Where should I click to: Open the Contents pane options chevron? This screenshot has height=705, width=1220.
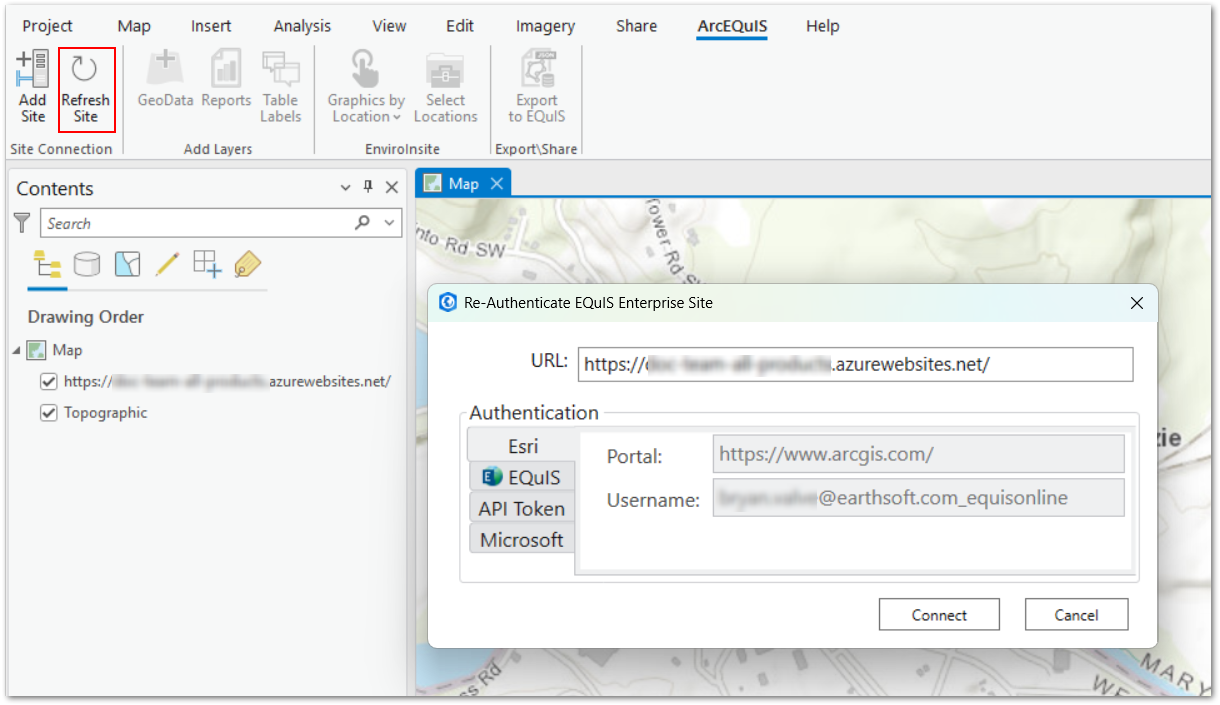pyautogui.click(x=346, y=188)
